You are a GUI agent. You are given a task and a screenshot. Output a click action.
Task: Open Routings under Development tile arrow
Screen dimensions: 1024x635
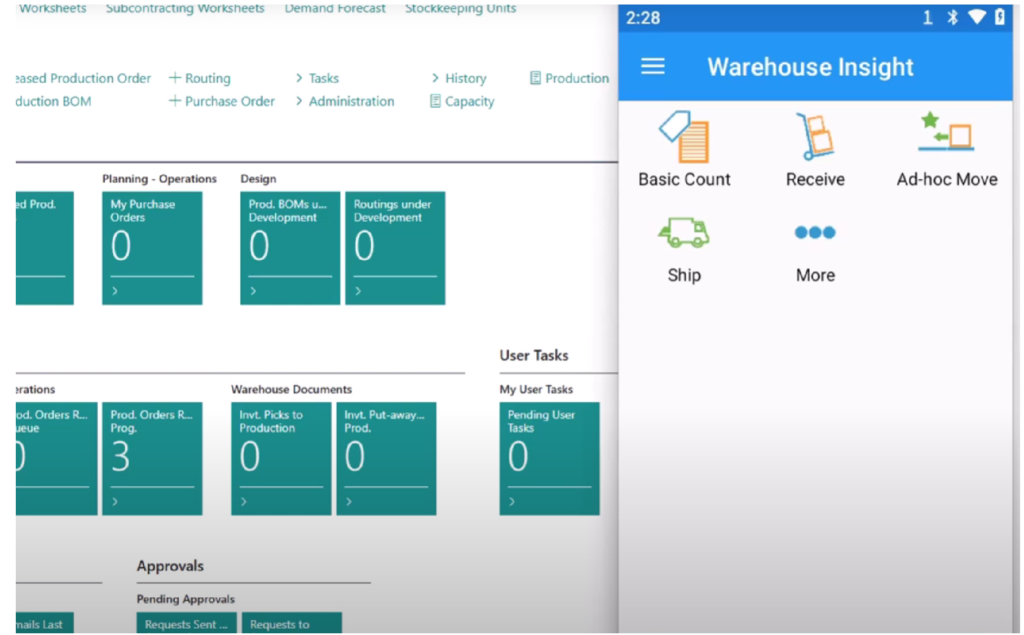(x=358, y=291)
